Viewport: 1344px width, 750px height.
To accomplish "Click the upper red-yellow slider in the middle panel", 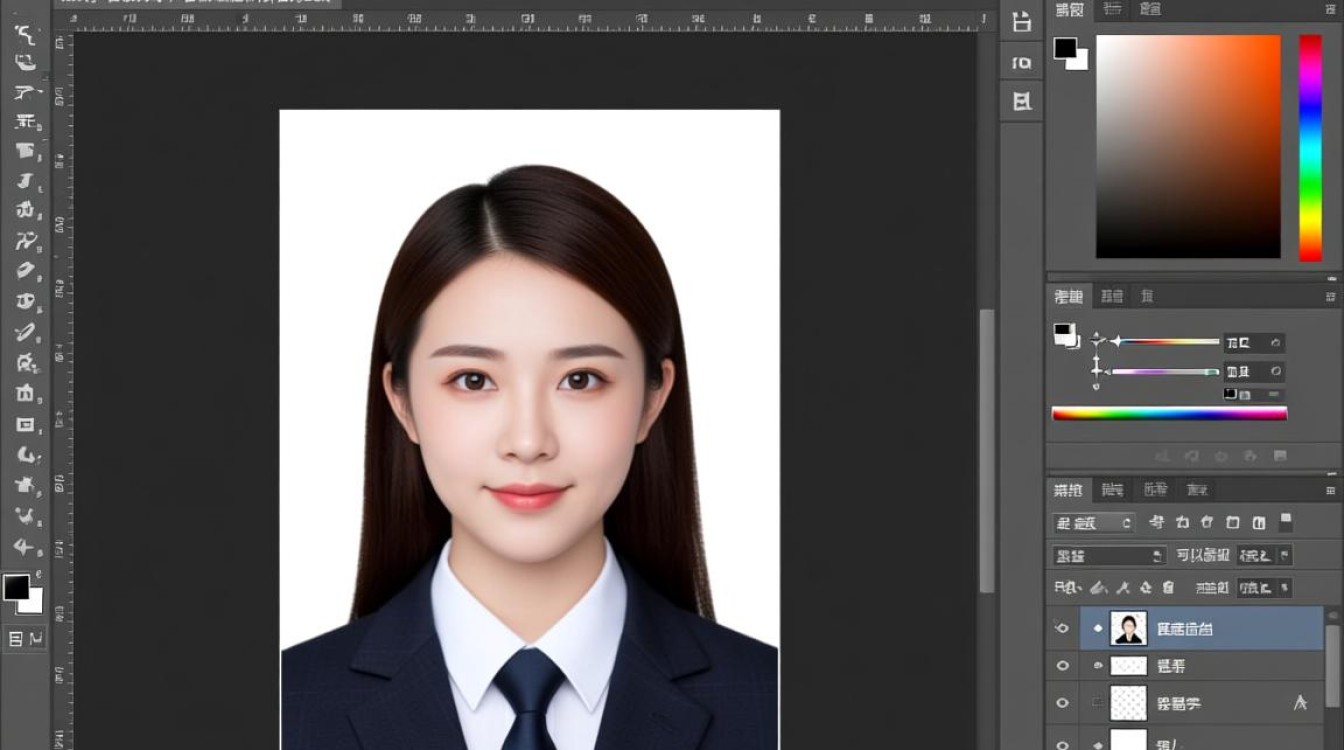I will point(1166,342).
